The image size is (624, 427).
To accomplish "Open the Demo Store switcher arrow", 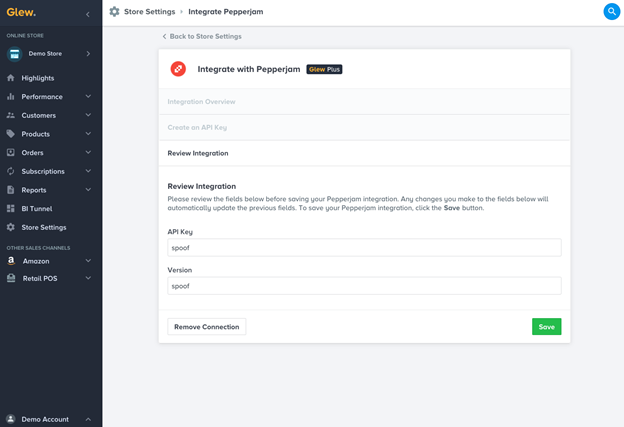I will click(x=88, y=54).
